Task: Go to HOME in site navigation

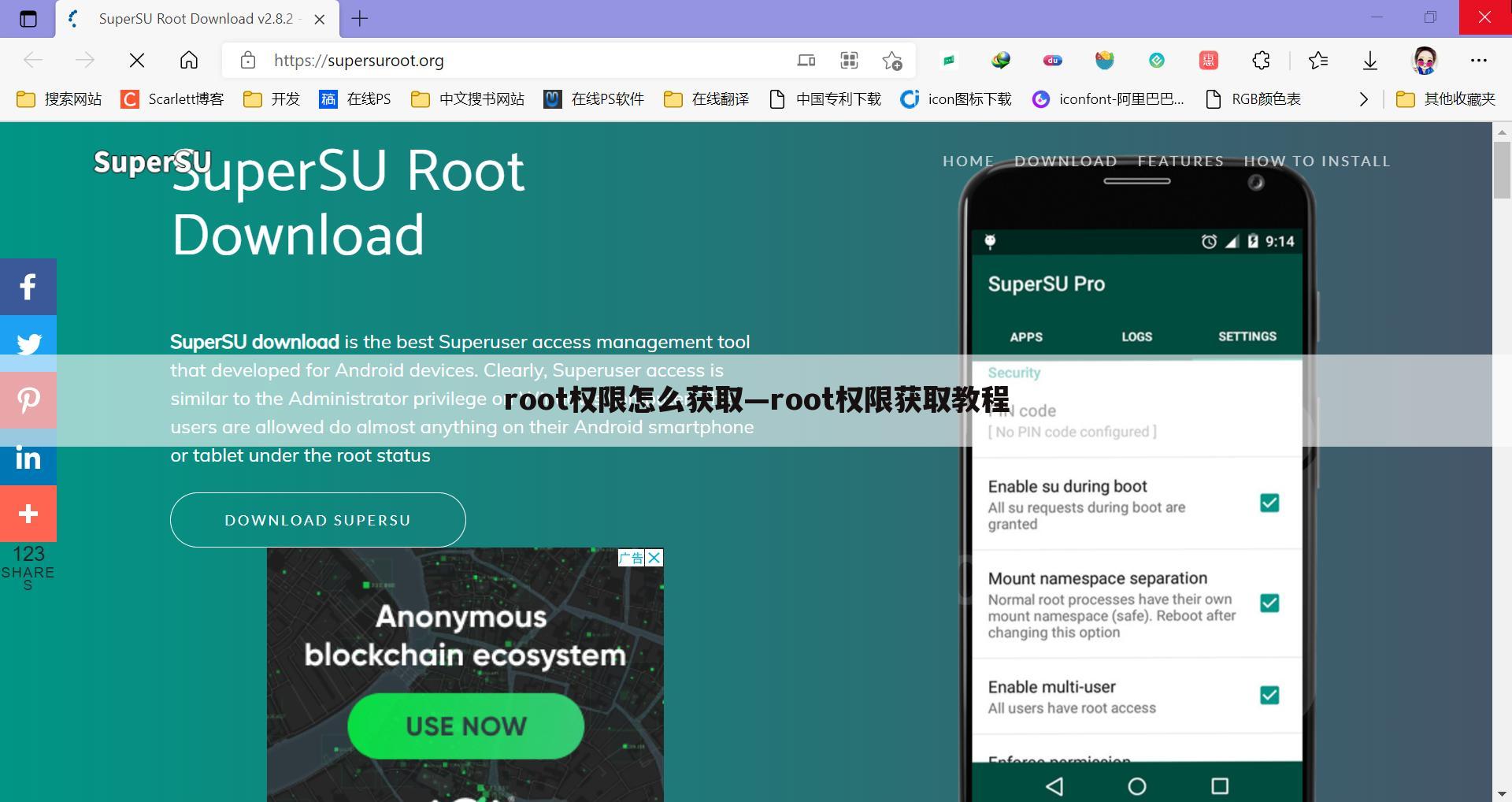Action: (969, 162)
